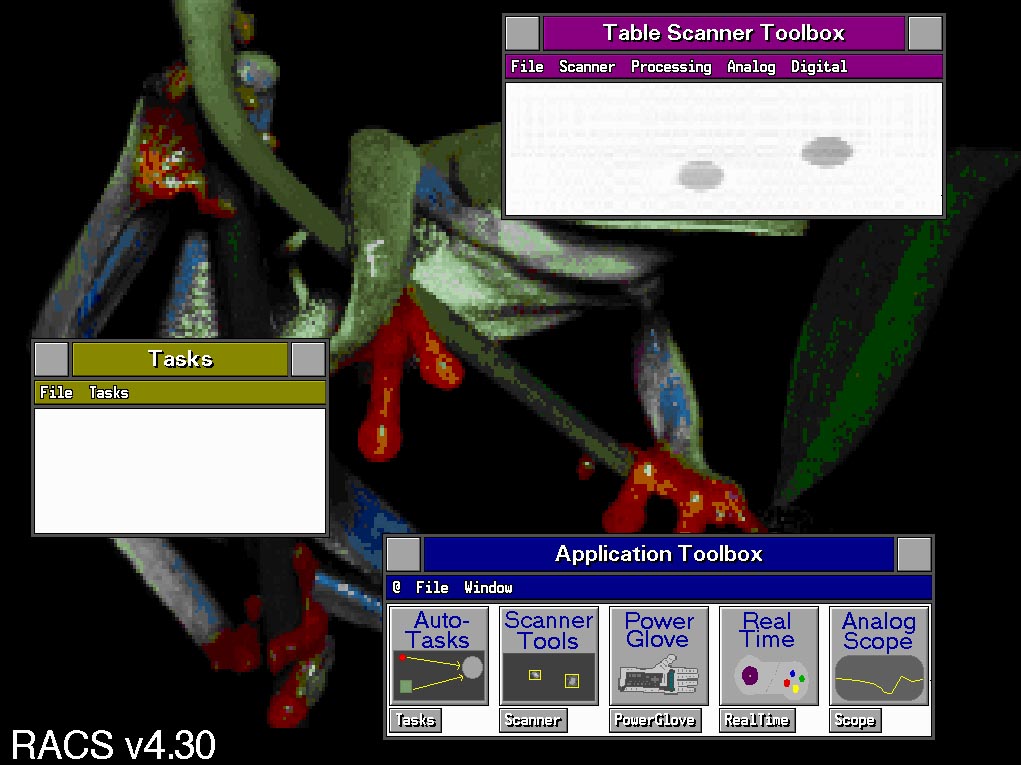Select the Power Glove icon
The height and width of the screenshot is (765, 1021).
(x=658, y=655)
